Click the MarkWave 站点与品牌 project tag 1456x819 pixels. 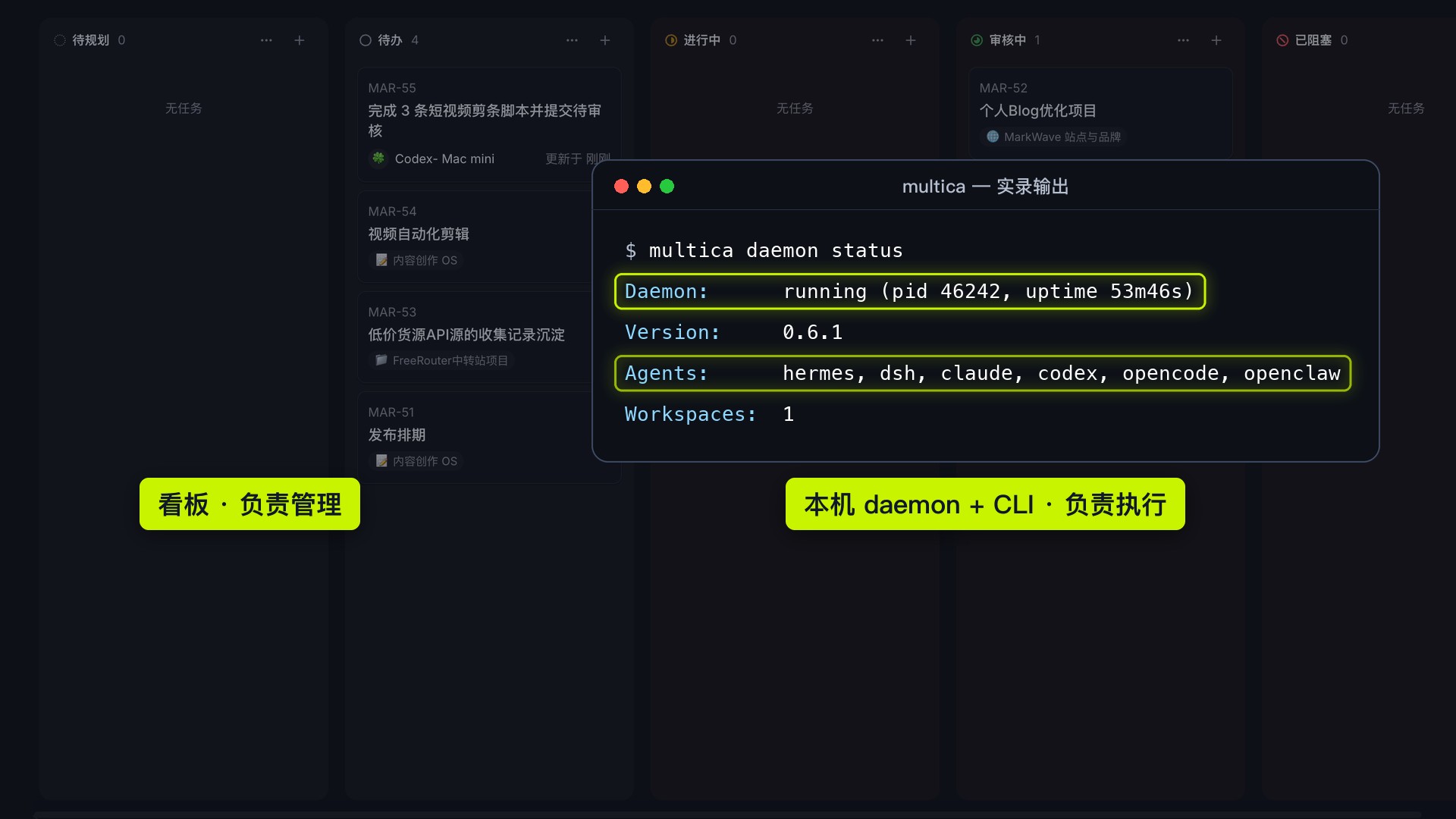[1054, 136]
